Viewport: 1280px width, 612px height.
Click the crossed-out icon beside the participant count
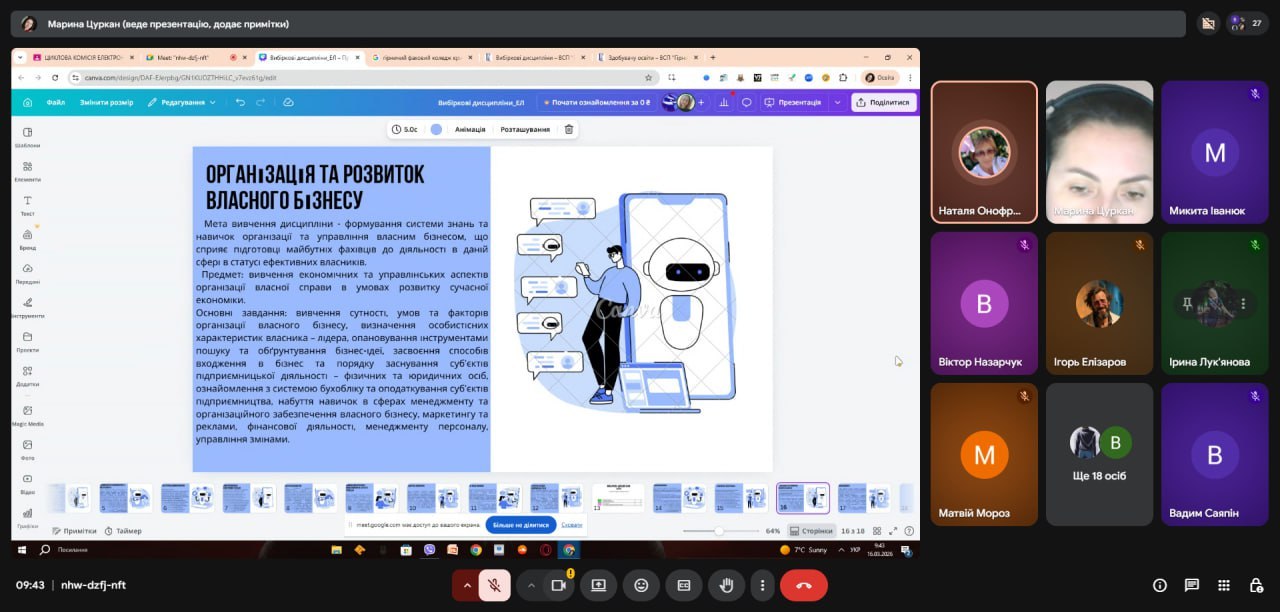1208,23
